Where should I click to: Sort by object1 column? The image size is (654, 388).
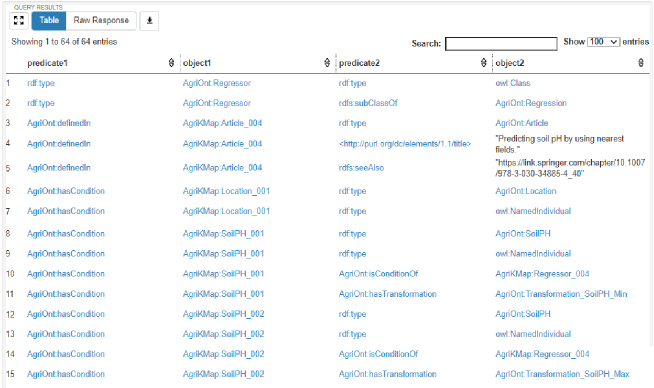327,63
